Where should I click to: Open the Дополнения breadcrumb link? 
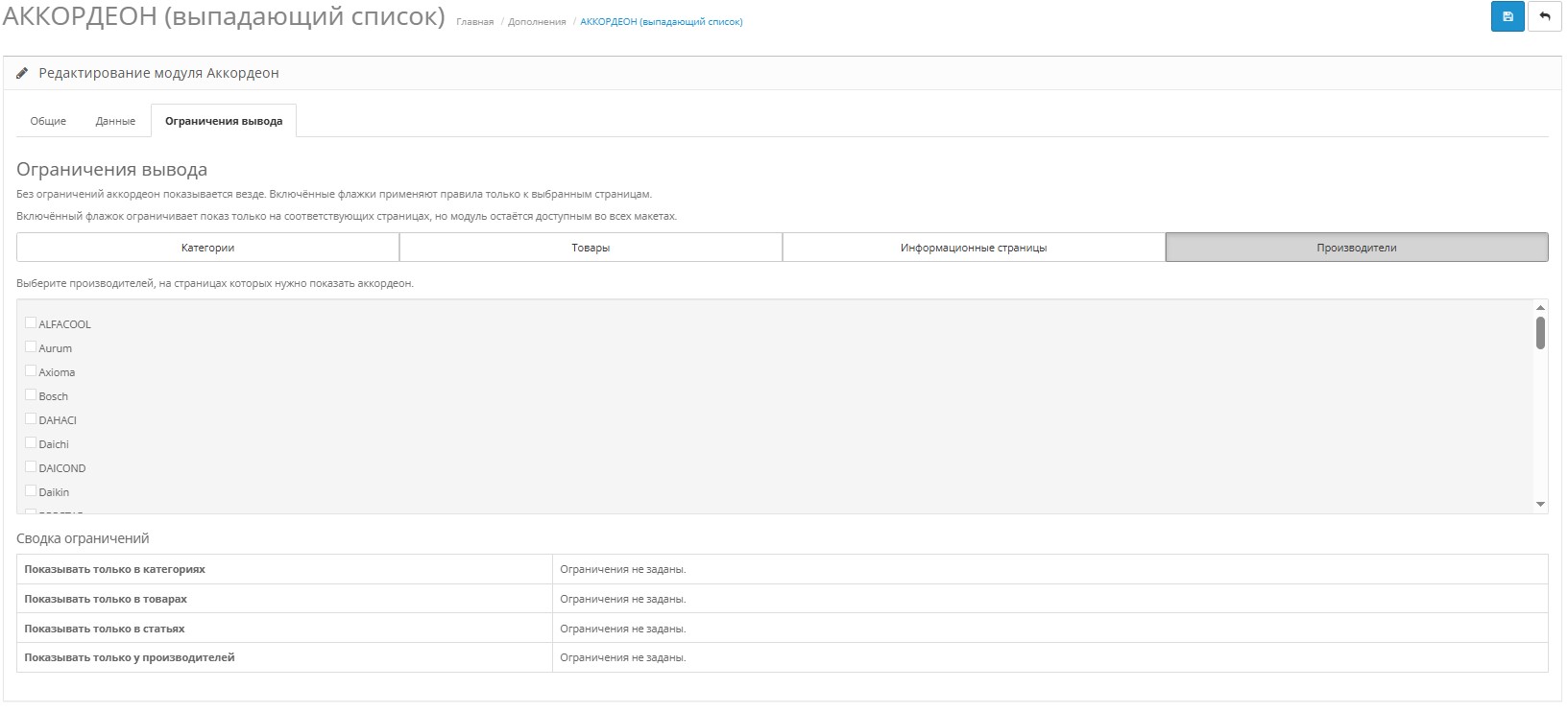click(x=537, y=22)
